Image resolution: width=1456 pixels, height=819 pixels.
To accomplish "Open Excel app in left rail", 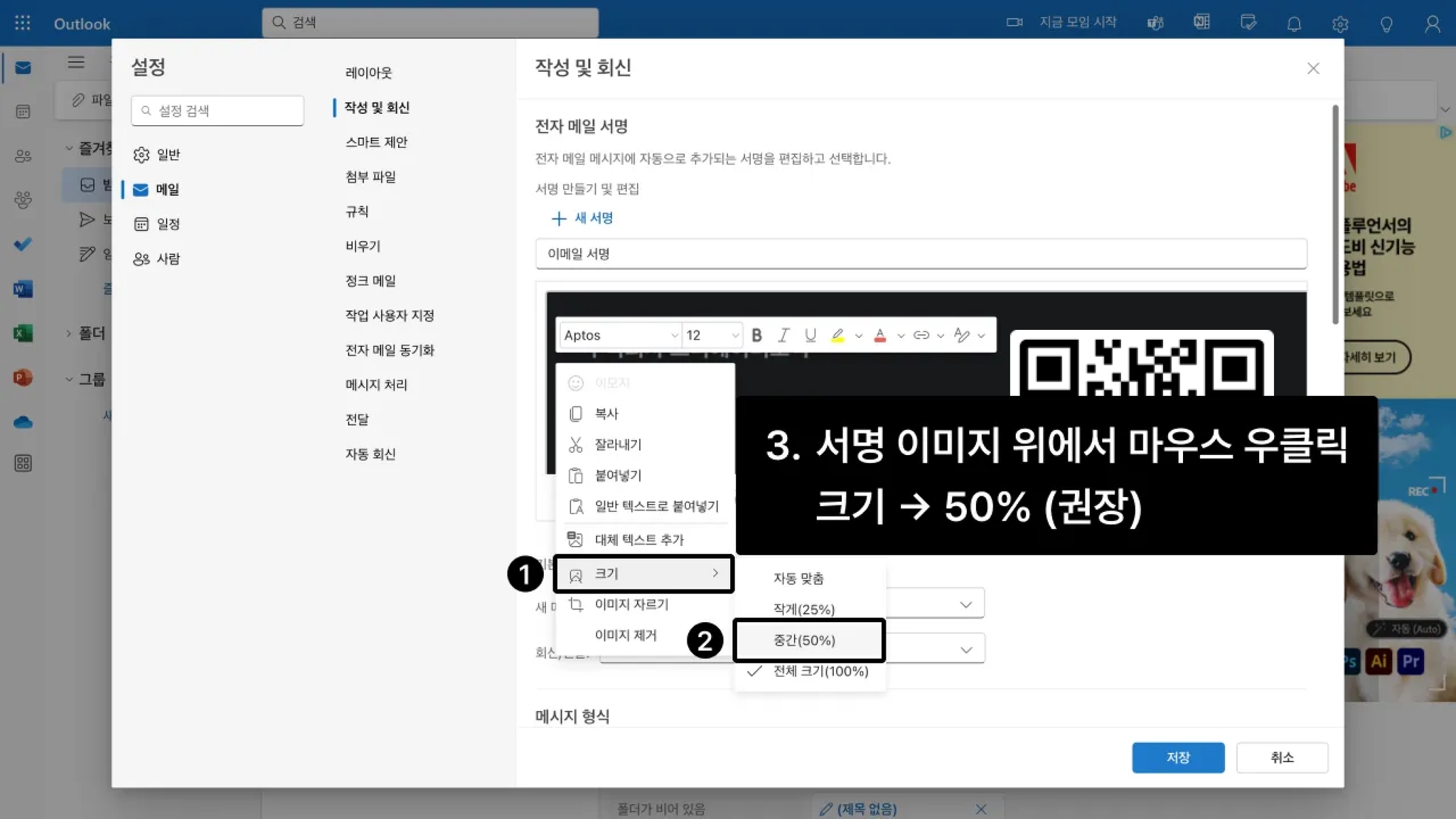I will tap(23, 333).
